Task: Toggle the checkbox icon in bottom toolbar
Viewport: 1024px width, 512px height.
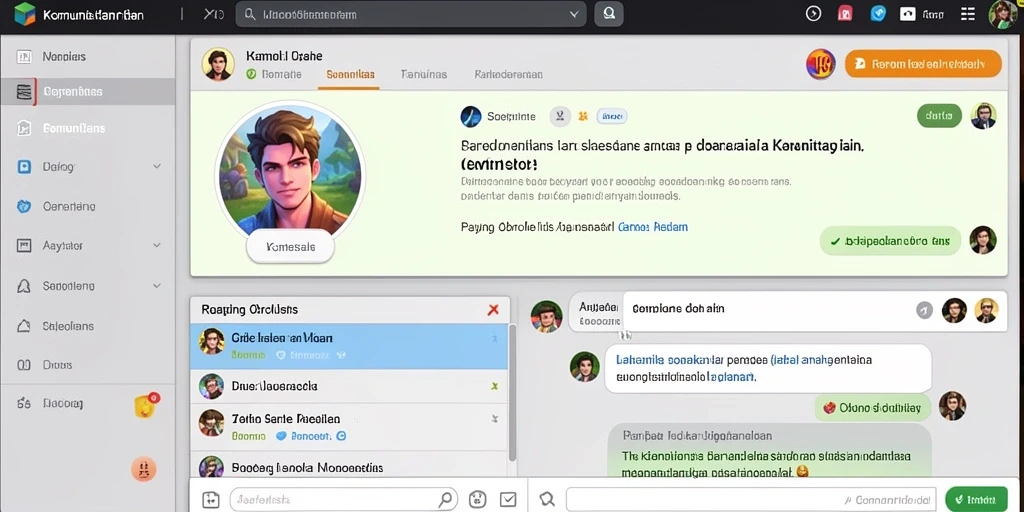Action: 507,500
